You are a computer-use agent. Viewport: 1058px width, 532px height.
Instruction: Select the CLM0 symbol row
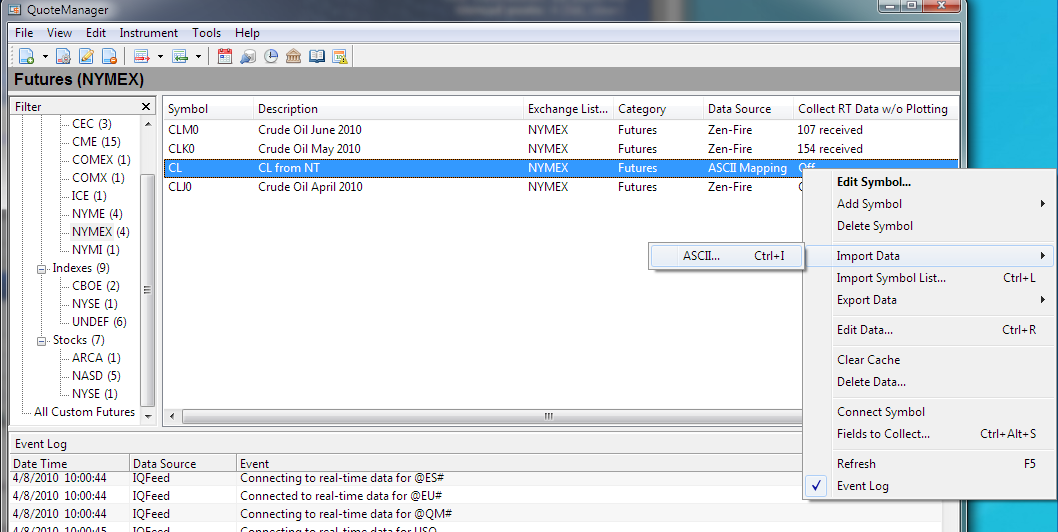pyautogui.click(x=561, y=130)
